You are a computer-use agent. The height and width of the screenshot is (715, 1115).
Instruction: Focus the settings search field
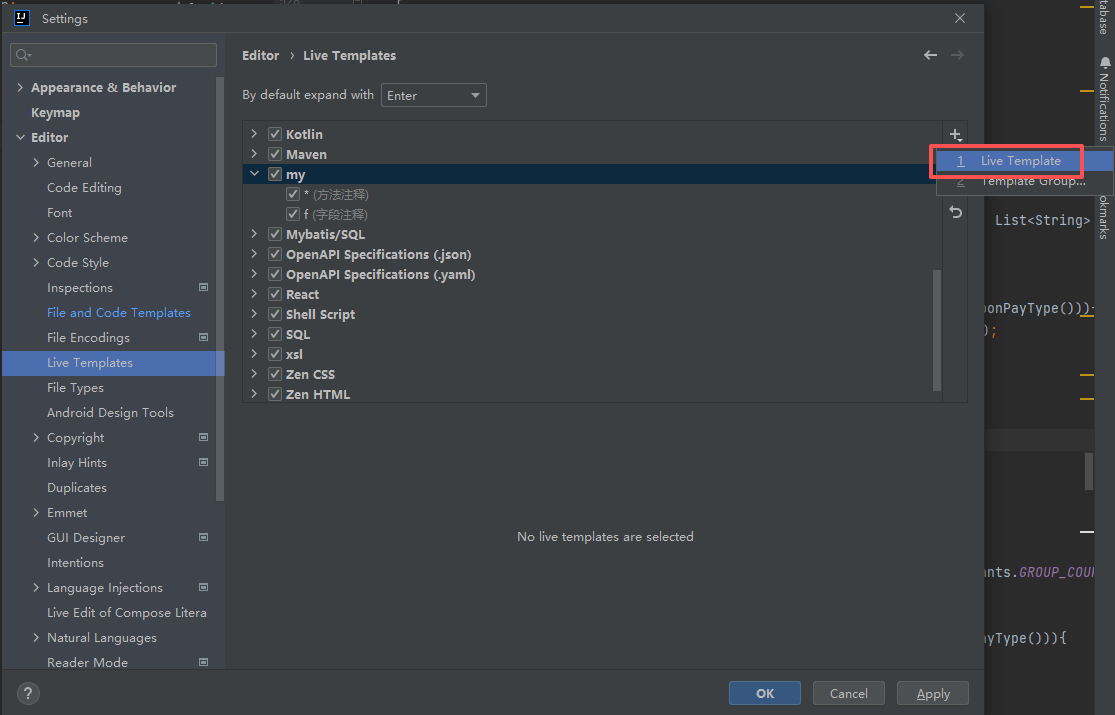[x=114, y=55]
